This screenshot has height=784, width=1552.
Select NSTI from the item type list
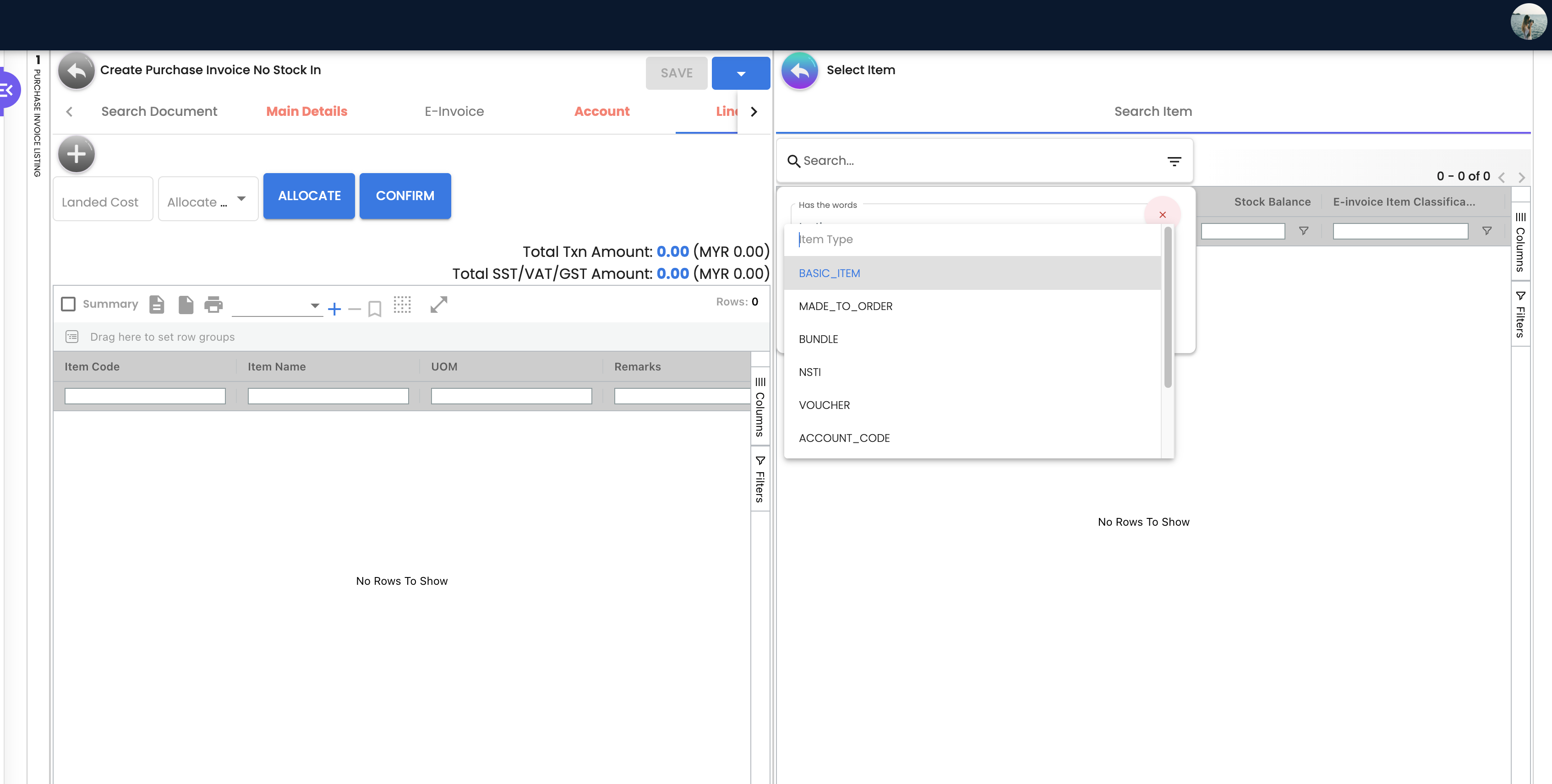coord(972,373)
